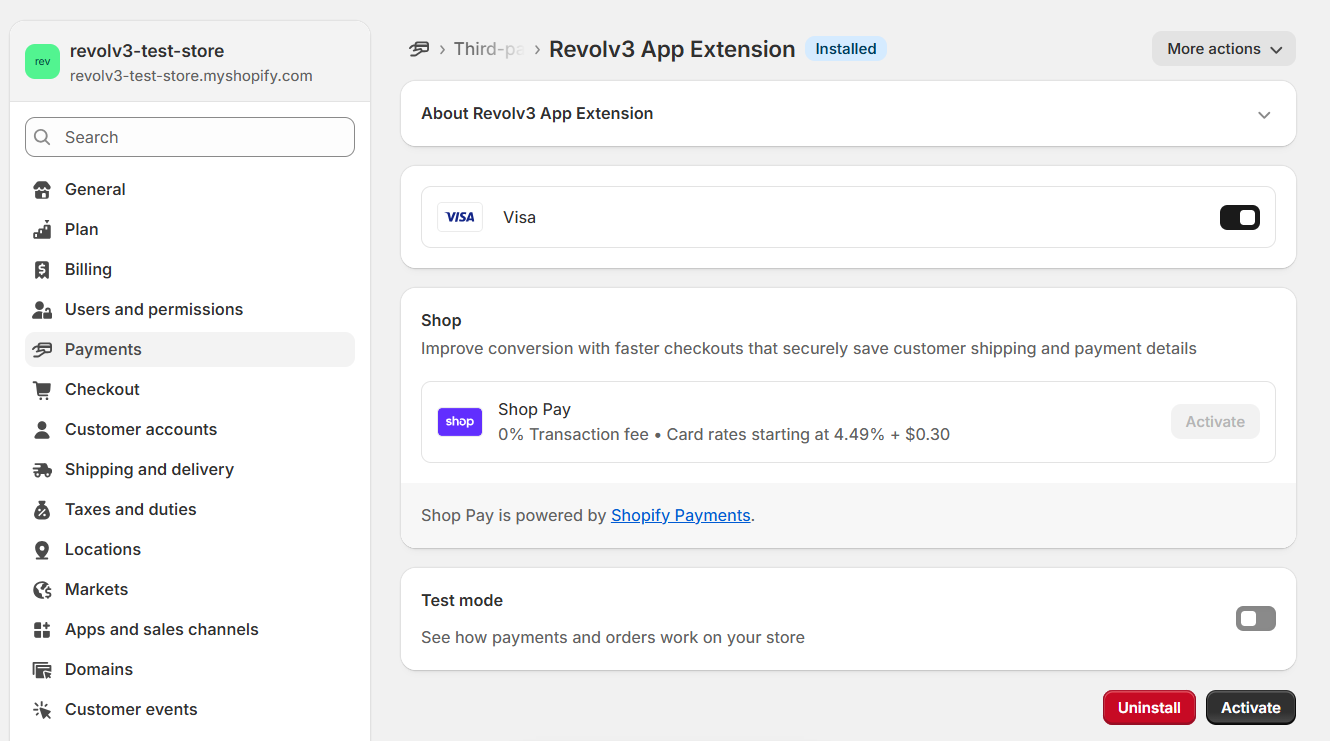Collapse breadcrumb by clicking Third-pa link
This screenshot has height=741, width=1330.
pyautogui.click(x=489, y=48)
